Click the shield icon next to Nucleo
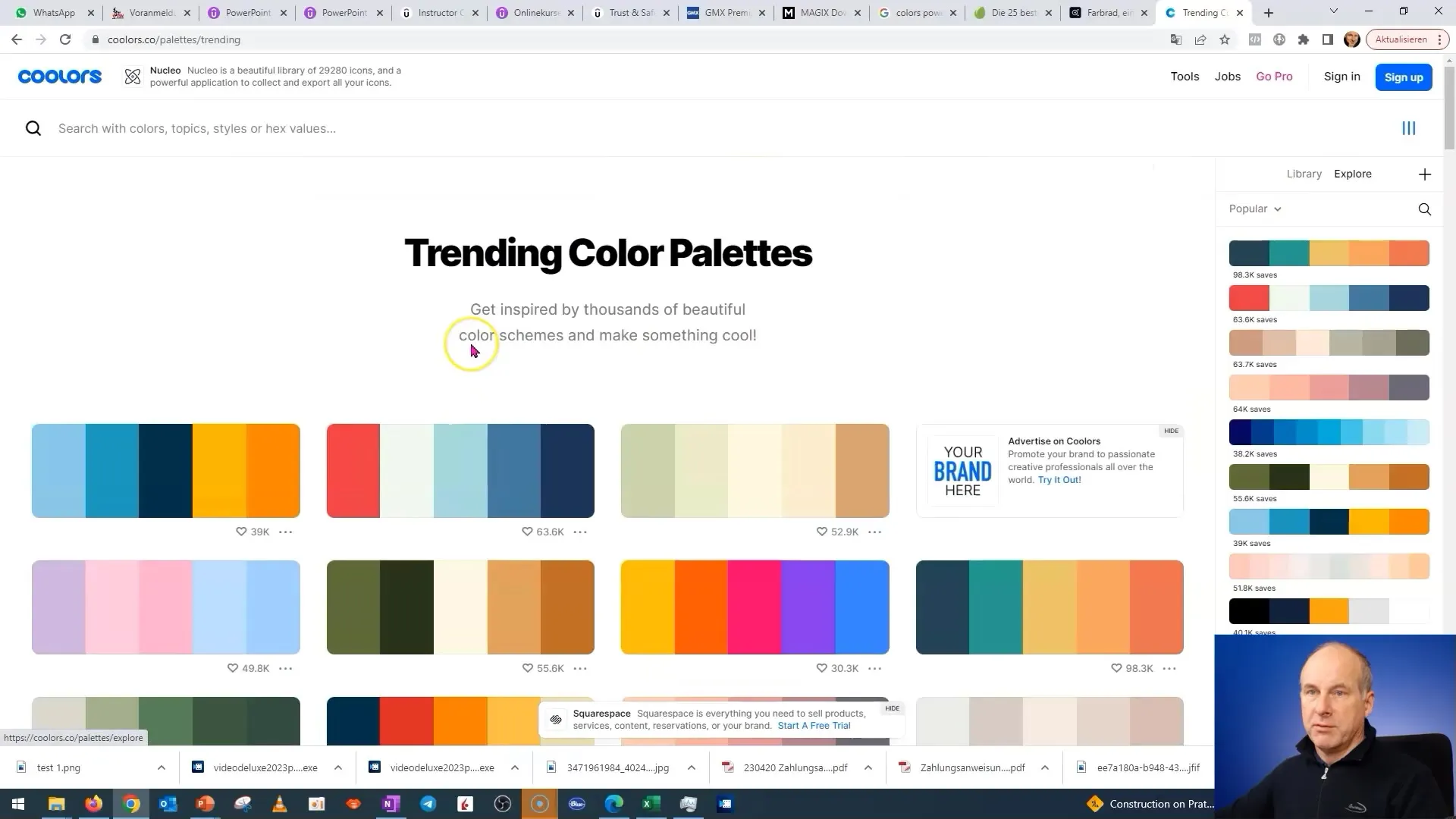Image resolution: width=1456 pixels, height=819 pixels. [x=133, y=76]
